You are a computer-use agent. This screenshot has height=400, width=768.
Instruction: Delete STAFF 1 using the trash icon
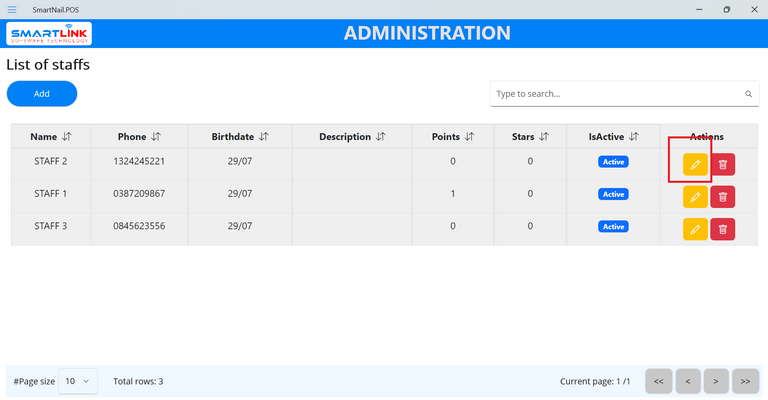(723, 197)
